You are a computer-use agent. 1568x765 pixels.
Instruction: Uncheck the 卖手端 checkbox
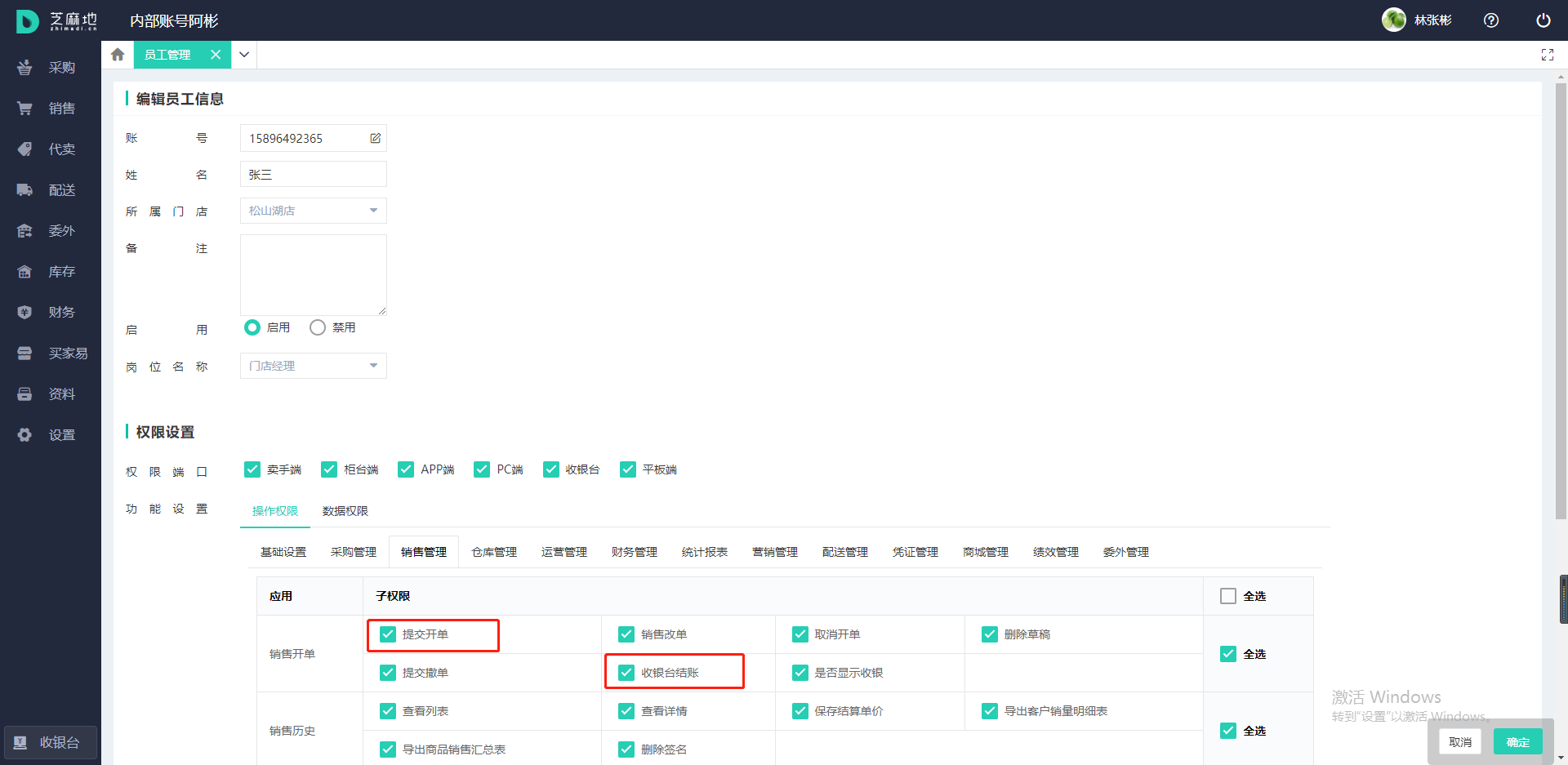click(252, 469)
